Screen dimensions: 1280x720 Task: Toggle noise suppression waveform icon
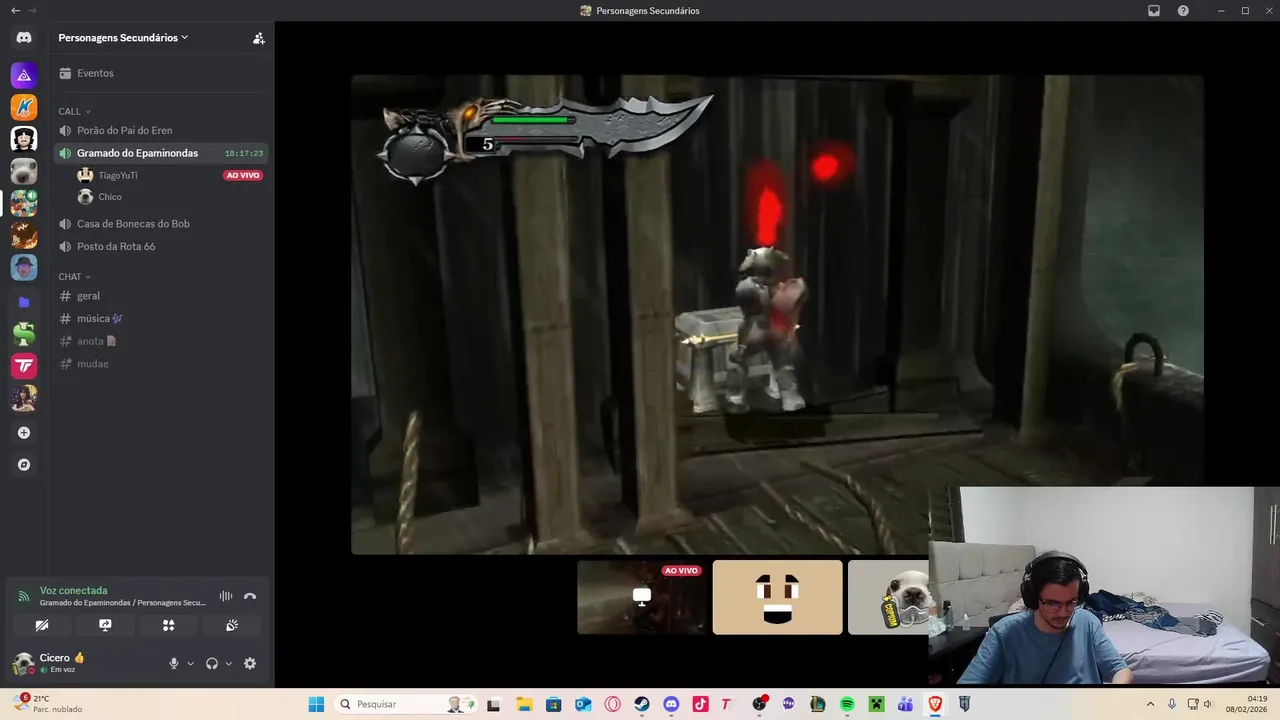226,596
